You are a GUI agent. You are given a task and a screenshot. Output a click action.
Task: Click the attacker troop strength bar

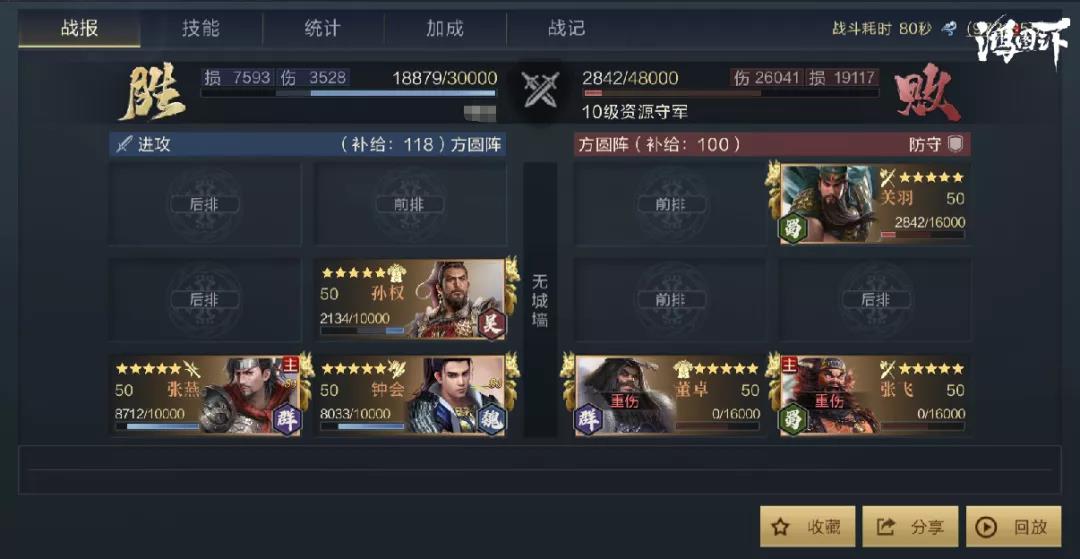pos(348,93)
